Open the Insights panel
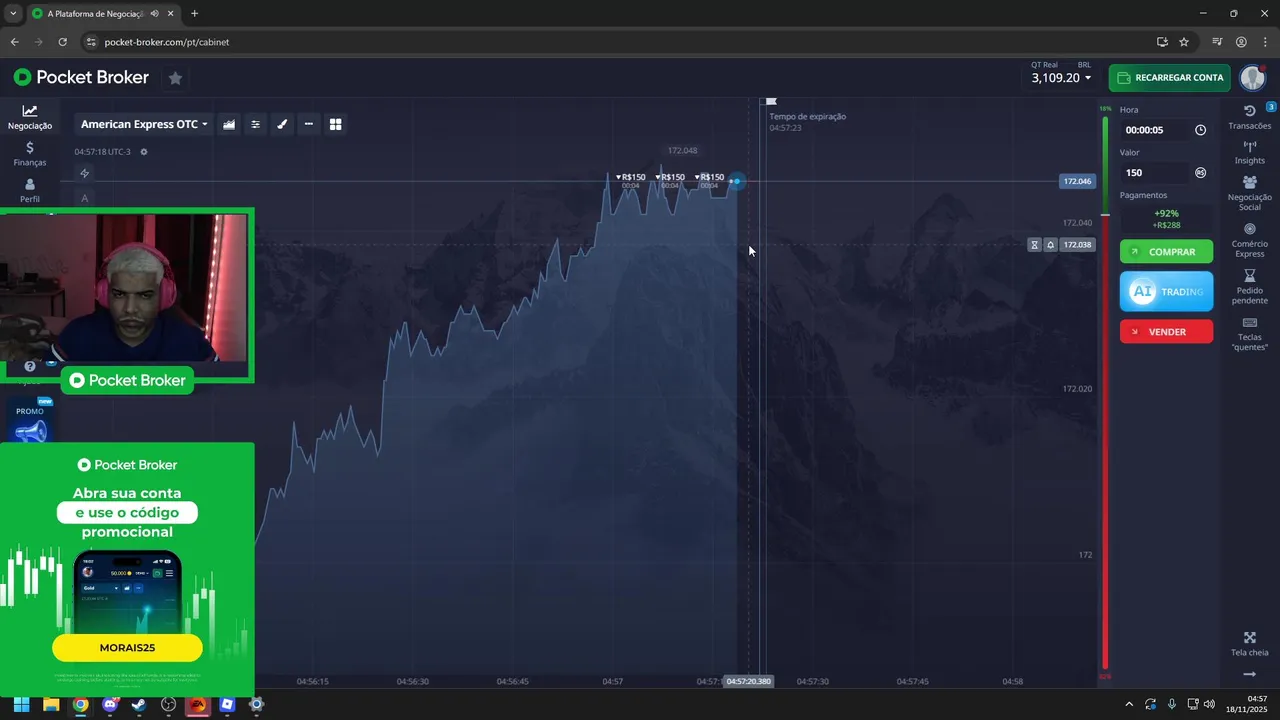Viewport: 1280px width, 720px height. pyautogui.click(x=1250, y=153)
